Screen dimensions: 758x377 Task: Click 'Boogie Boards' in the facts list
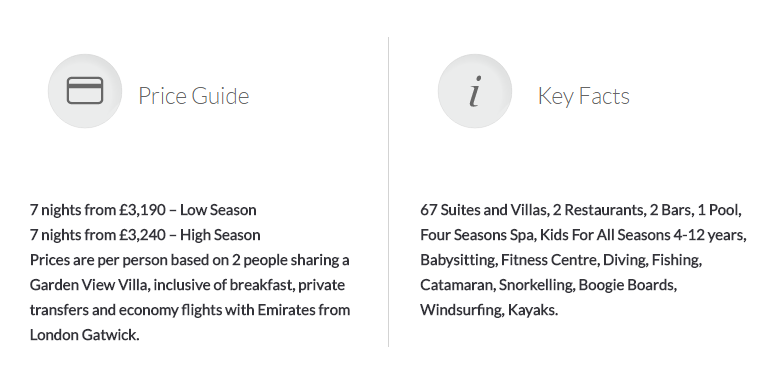coord(627,285)
